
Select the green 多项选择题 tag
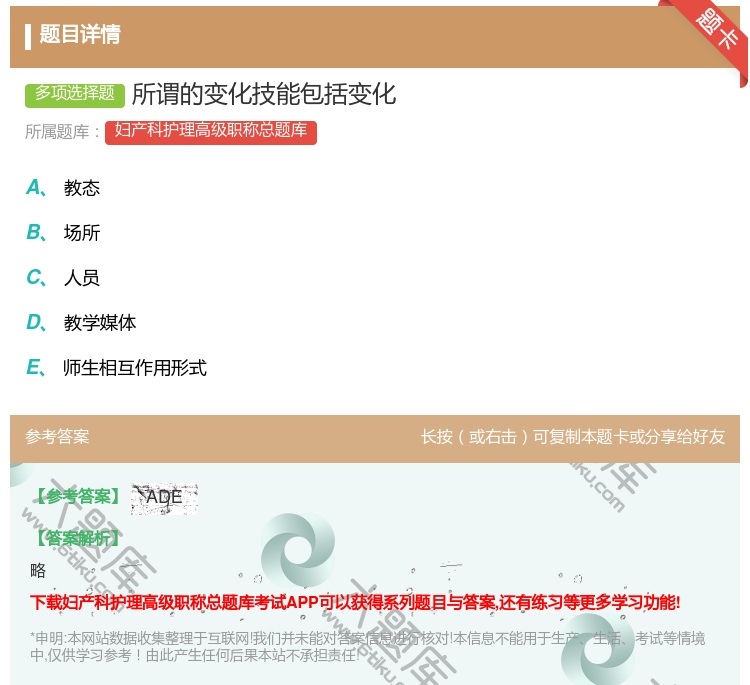point(75,95)
